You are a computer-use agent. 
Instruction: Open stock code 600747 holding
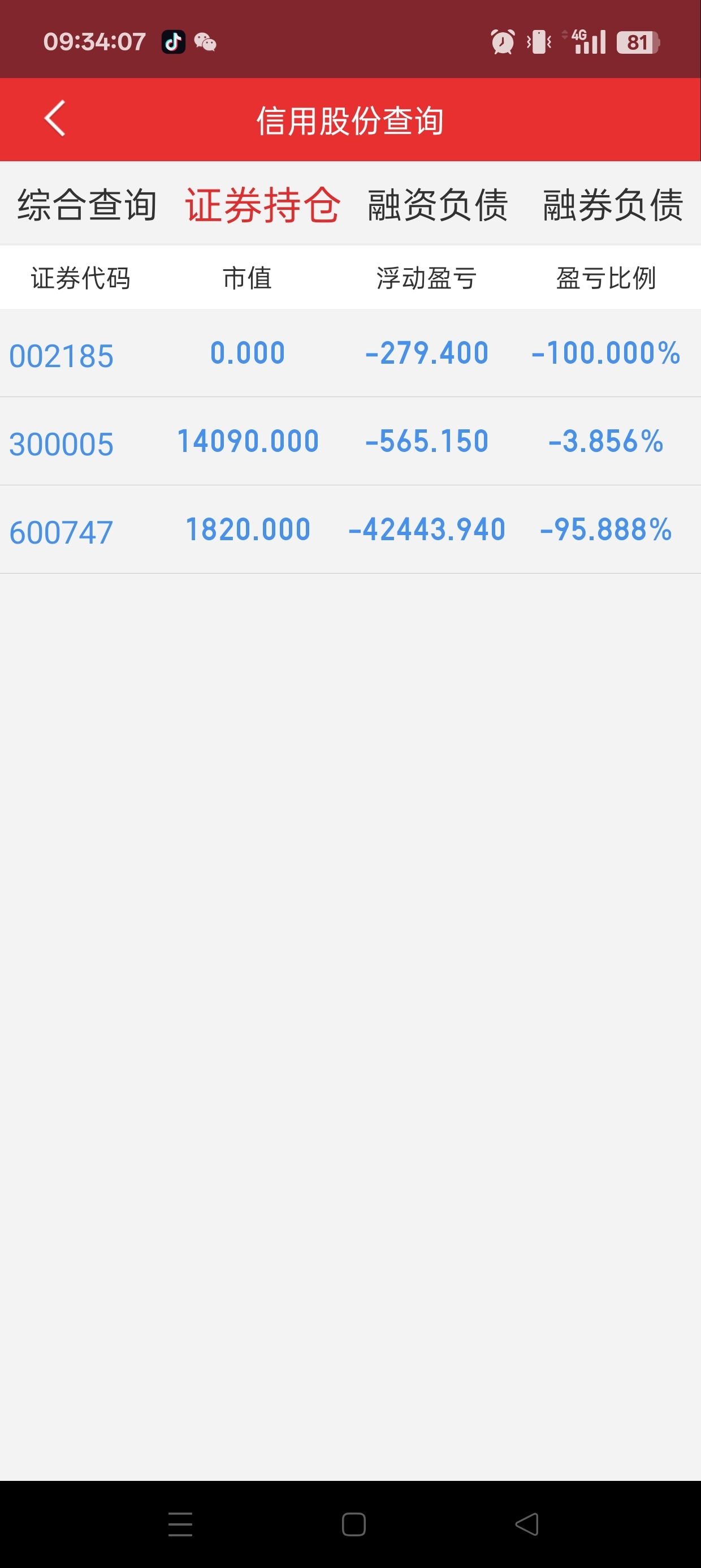coord(62,532)
